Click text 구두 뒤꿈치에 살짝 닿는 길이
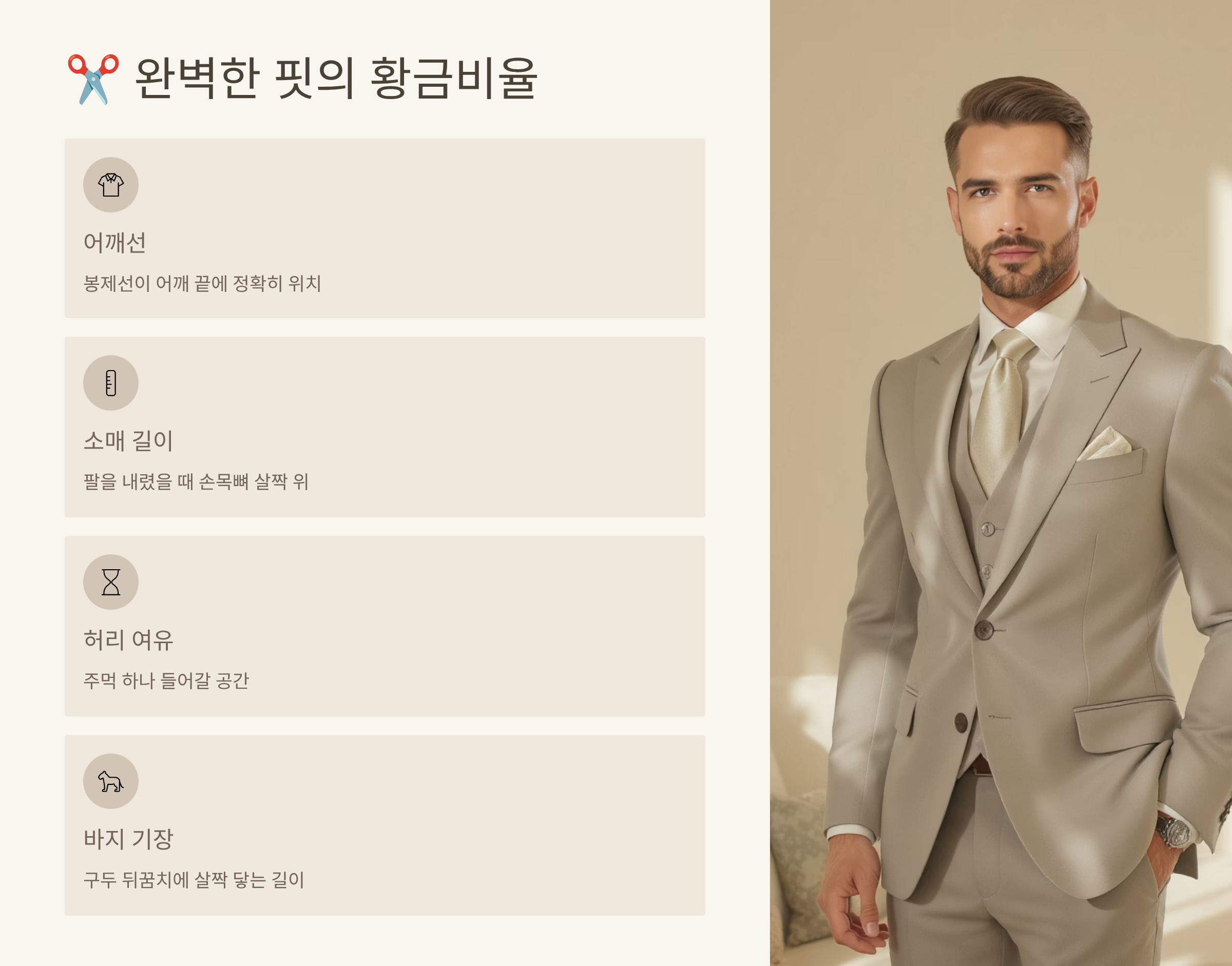Screen dimensions: 1232x966 pos(194,879)
